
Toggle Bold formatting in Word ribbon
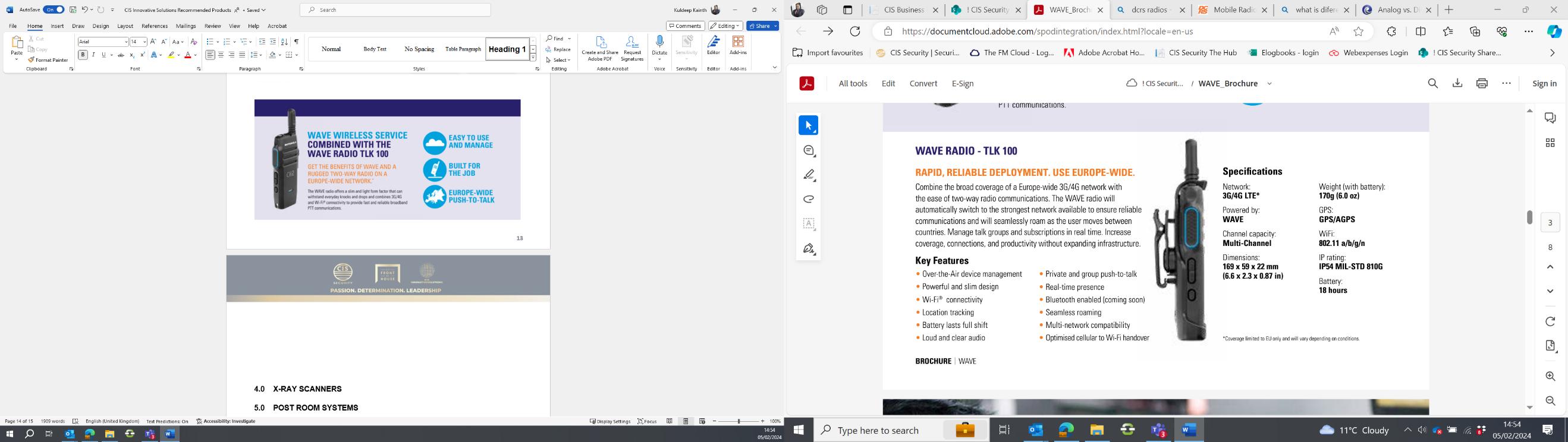[83, 55]
